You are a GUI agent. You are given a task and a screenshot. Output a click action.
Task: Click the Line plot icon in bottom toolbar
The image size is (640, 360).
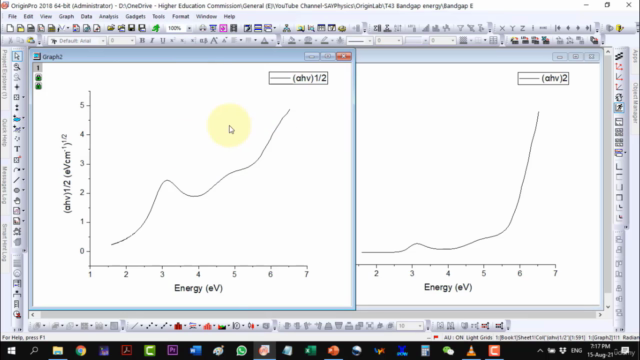[x=134, y=326]
